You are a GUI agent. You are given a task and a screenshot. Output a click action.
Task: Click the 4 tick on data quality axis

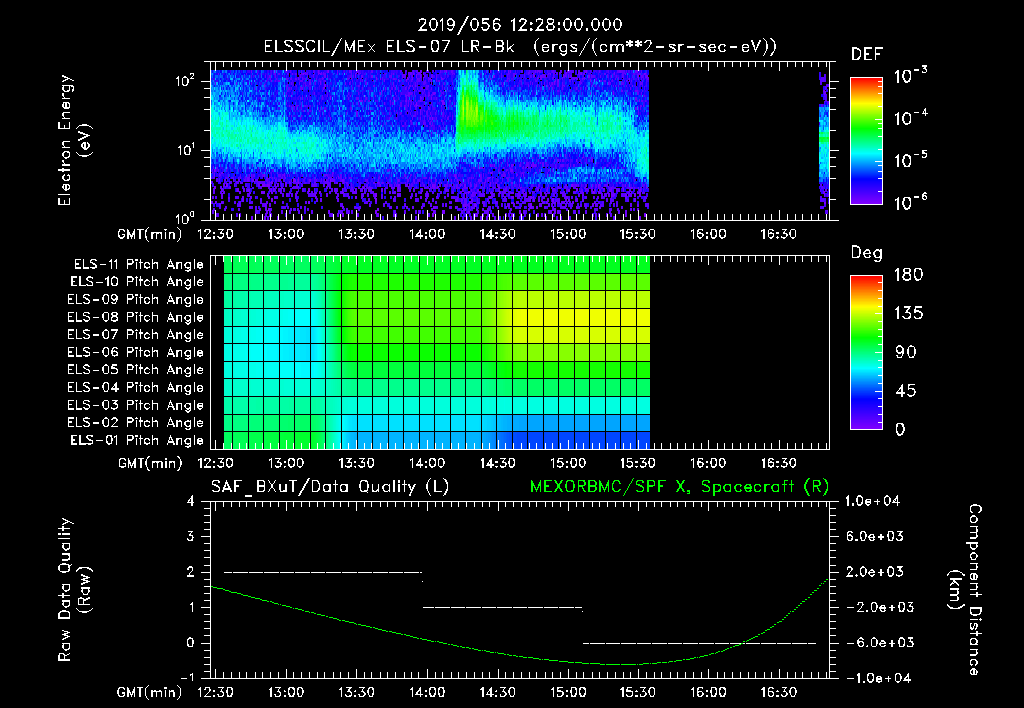pyautogui.click(x=191, y=501)
